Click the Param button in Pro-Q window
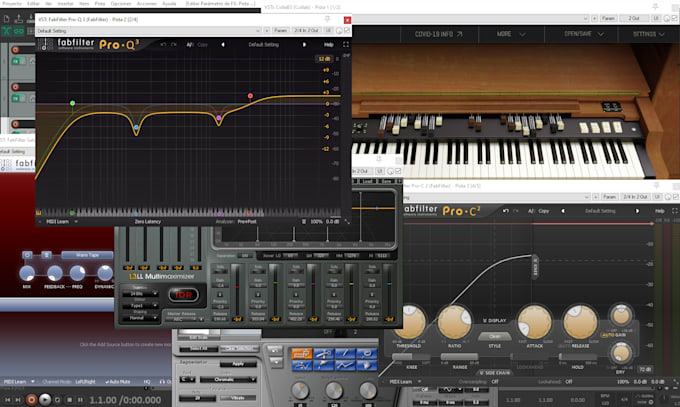Image resolution: width=680 pixels, height=407 pixels. (281, 30)
